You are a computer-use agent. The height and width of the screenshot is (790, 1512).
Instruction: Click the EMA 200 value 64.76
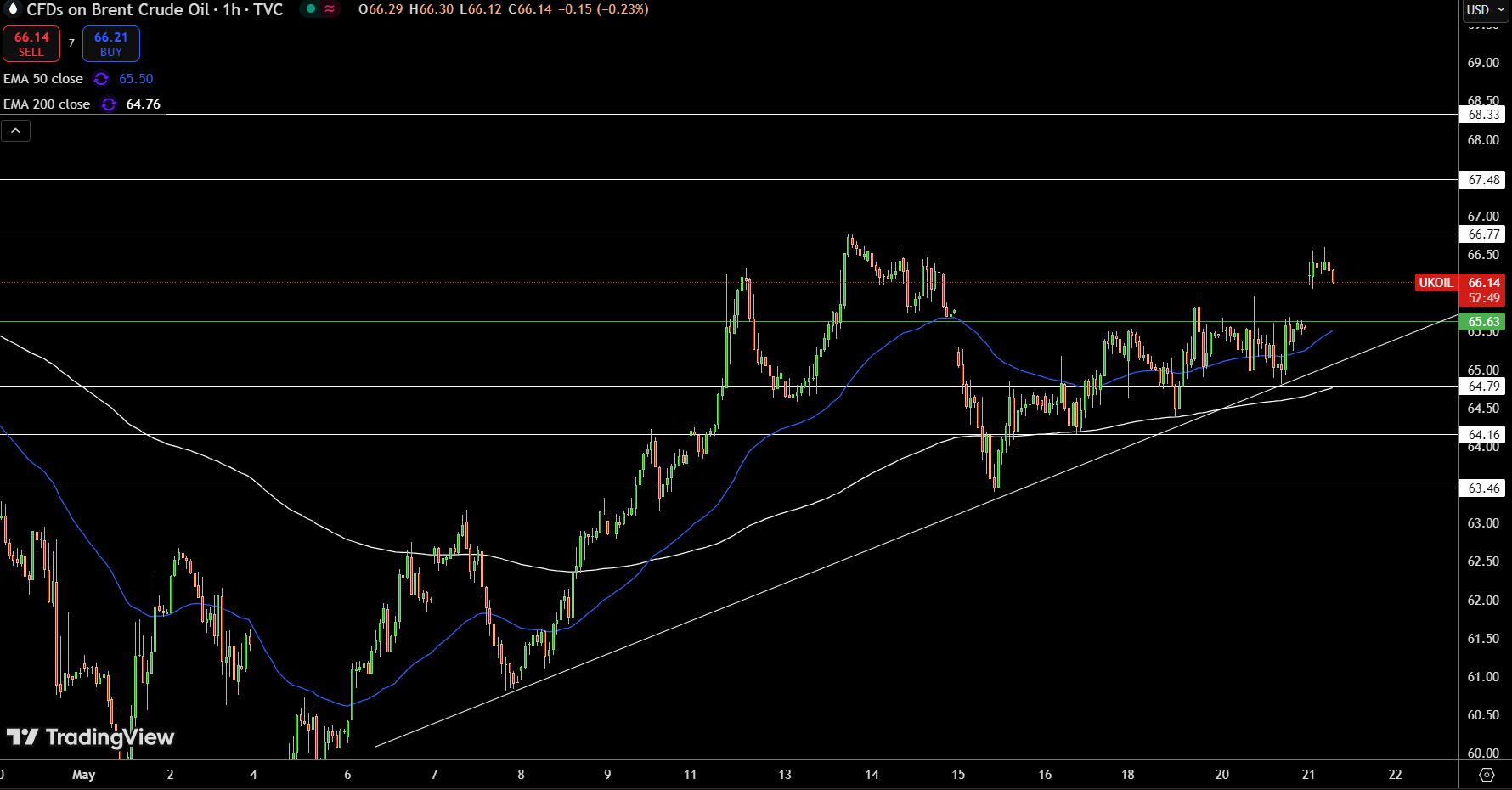143,104
